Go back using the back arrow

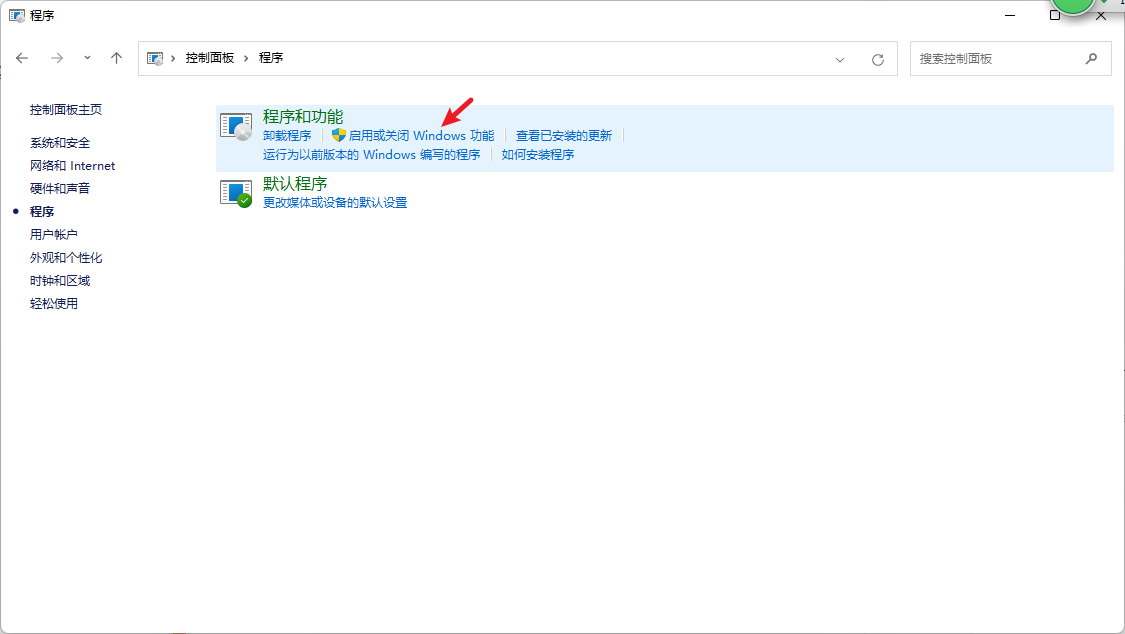22,58
